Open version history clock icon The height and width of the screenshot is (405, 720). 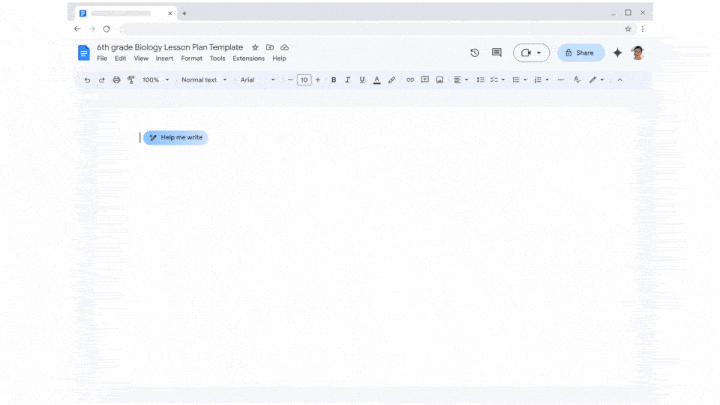pyautogui.click(x=475, y=53)
